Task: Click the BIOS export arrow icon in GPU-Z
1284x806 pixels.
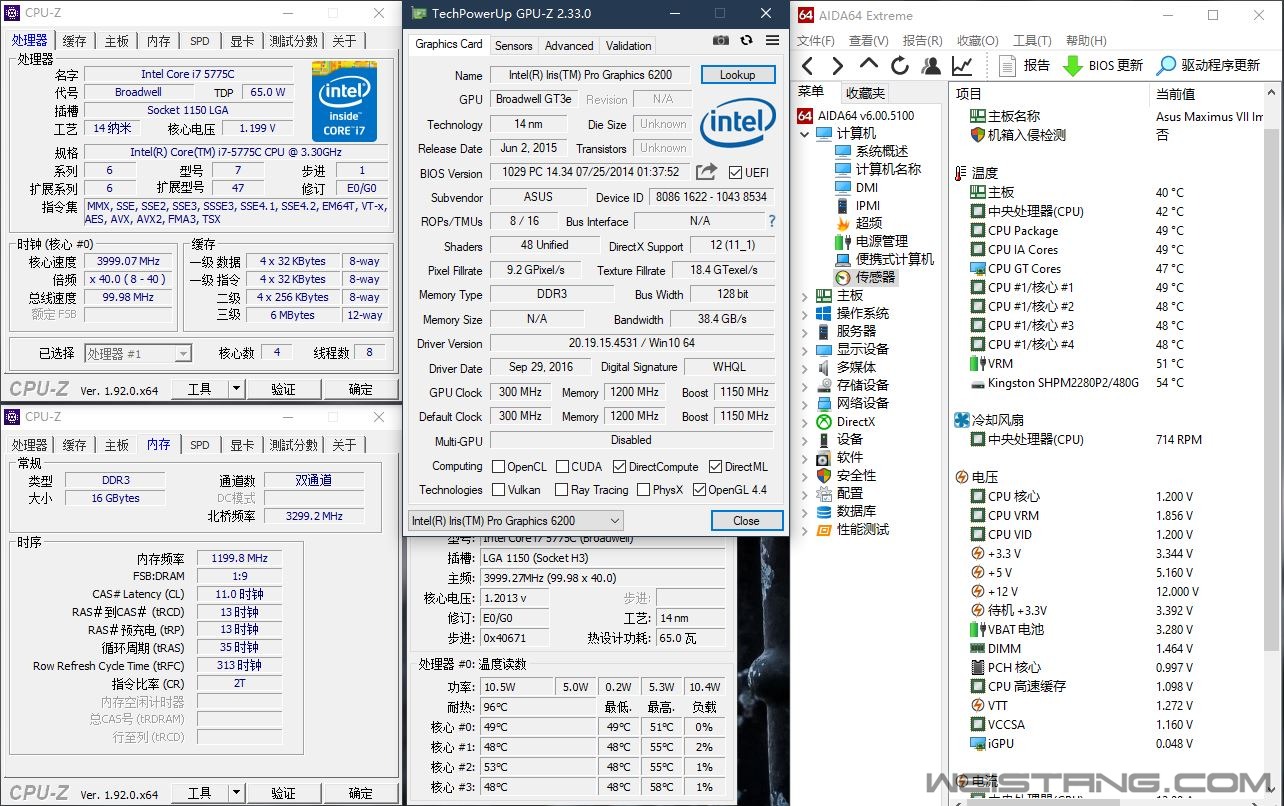Action: tap(706, 172)
